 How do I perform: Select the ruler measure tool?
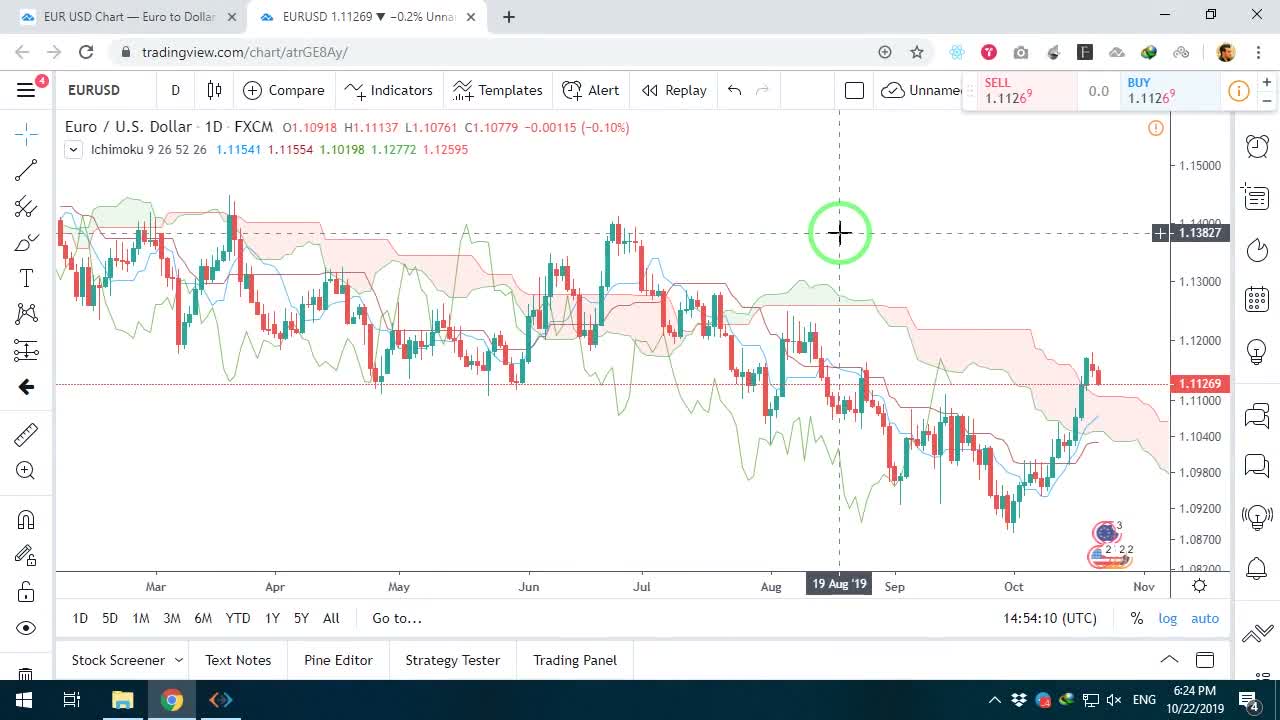pyautogui.click(x=26, y=434)
